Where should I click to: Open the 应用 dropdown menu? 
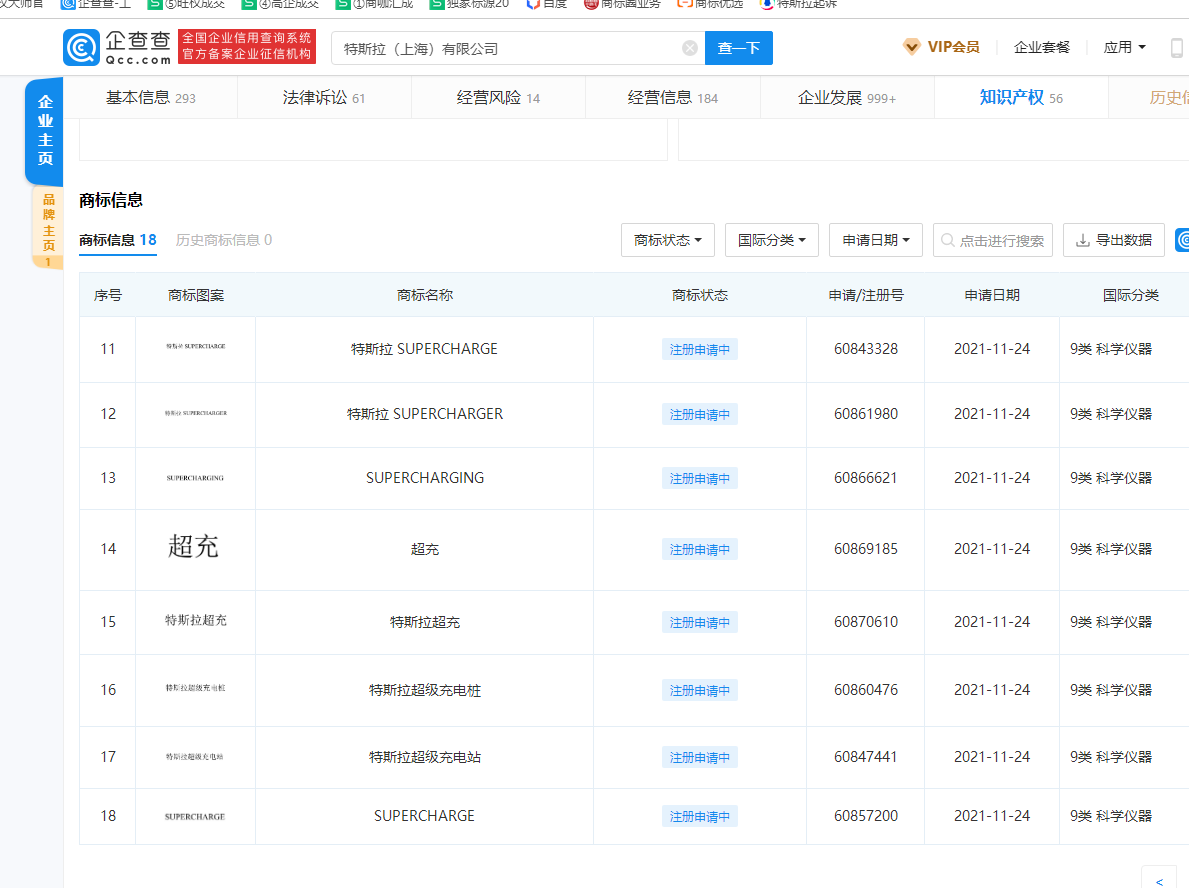(x=1125, y=47)
